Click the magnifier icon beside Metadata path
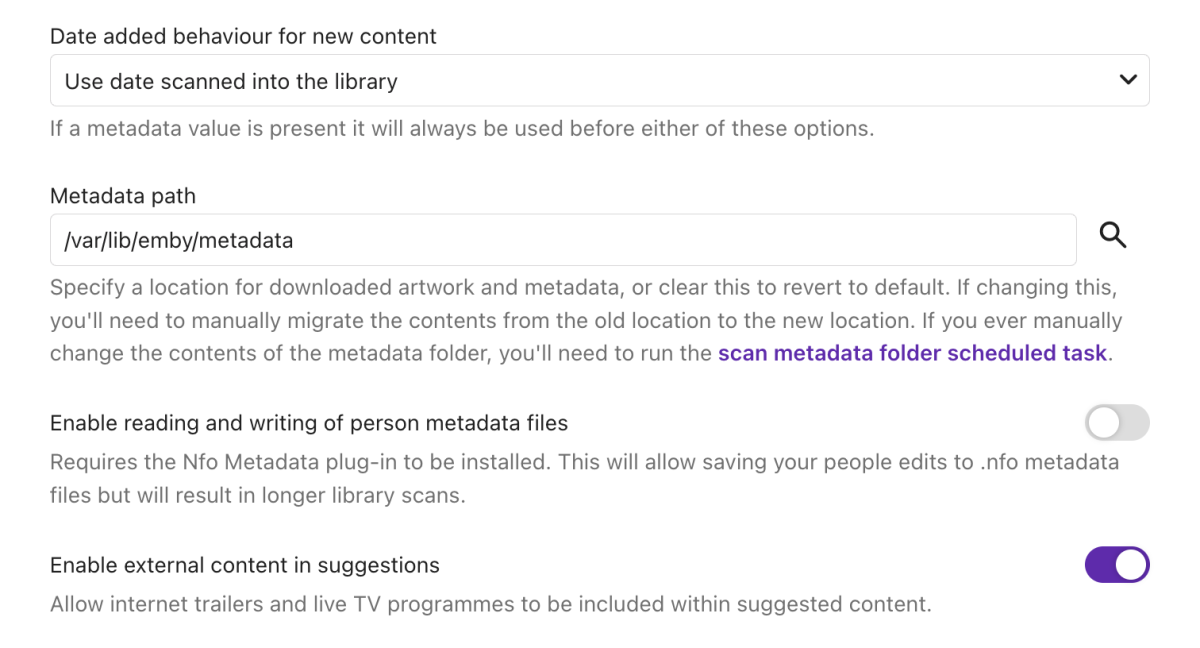Image resolution: width=1200 pixels, height=648 pixels. pyautogui.click(x=1113, y=236)
